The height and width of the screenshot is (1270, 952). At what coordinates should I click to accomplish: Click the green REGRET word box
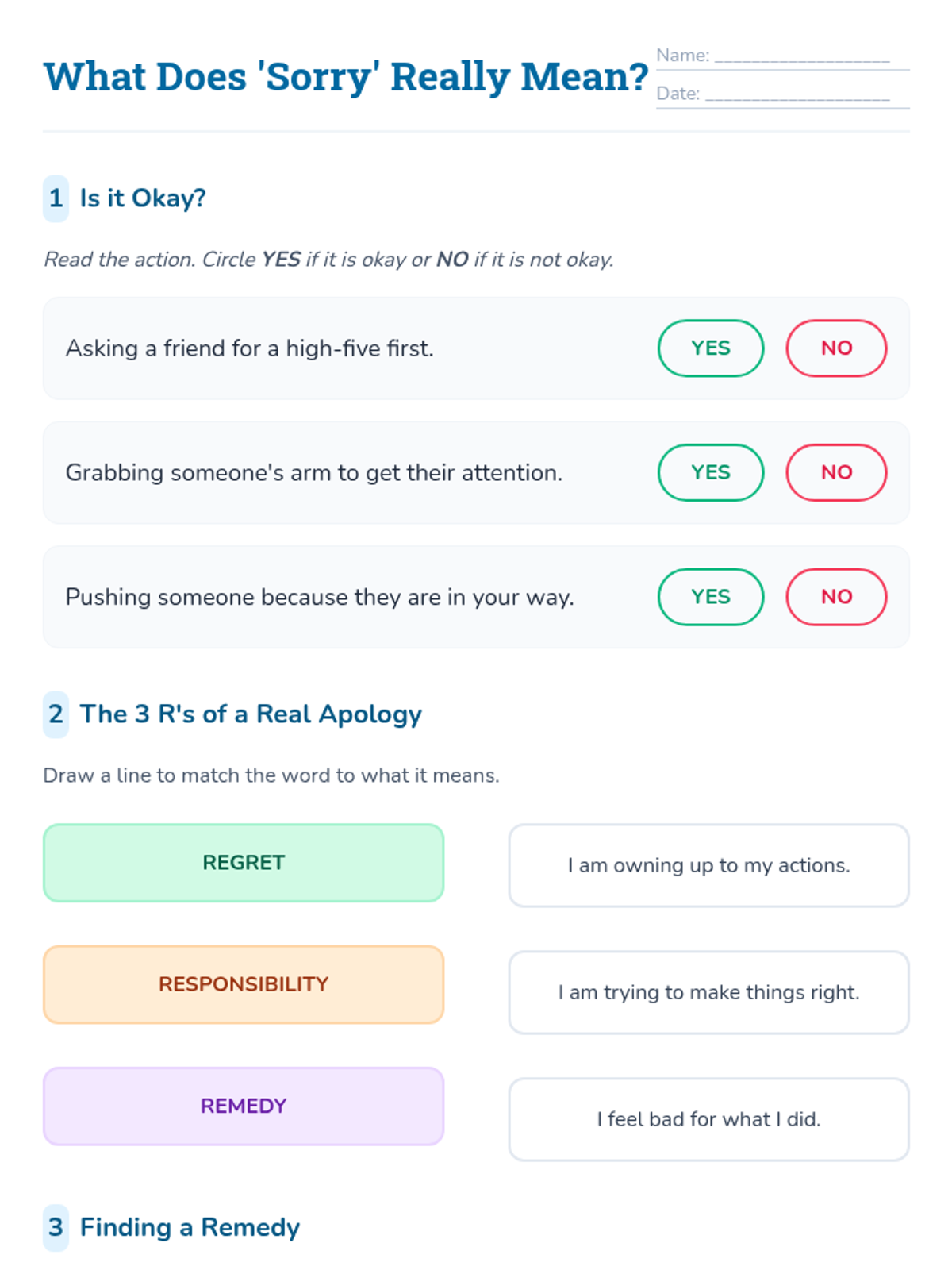coord(244,863)
